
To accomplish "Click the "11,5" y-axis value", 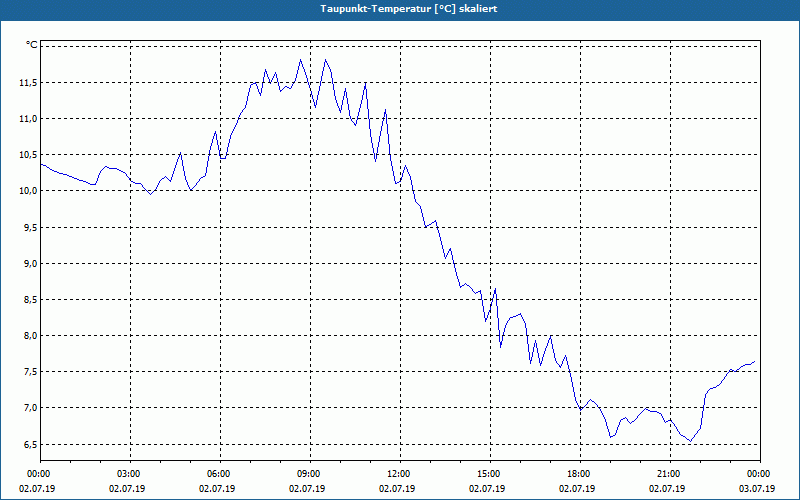I will pos(28,83).
